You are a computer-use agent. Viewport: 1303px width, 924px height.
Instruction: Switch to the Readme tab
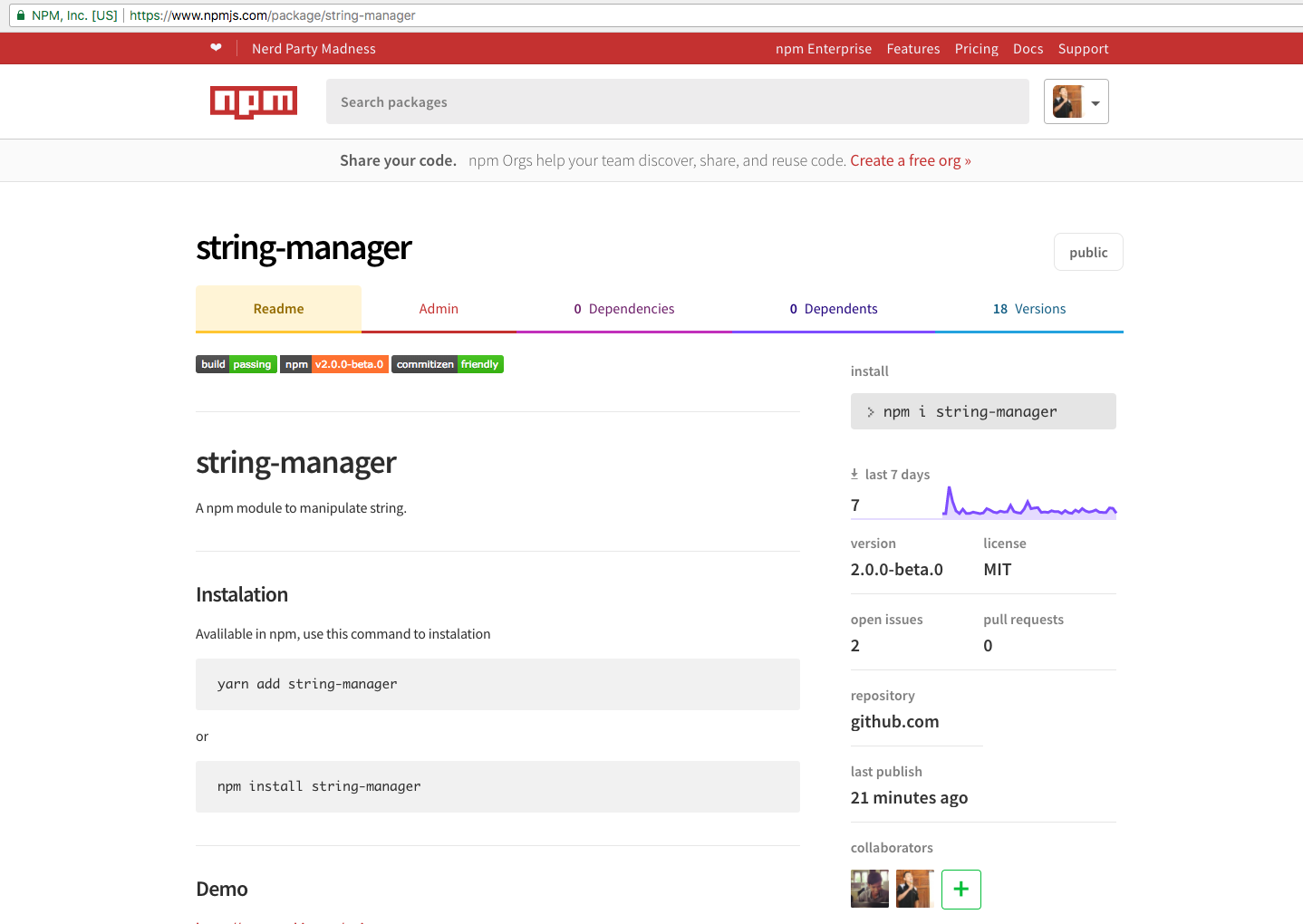(278, 309)
